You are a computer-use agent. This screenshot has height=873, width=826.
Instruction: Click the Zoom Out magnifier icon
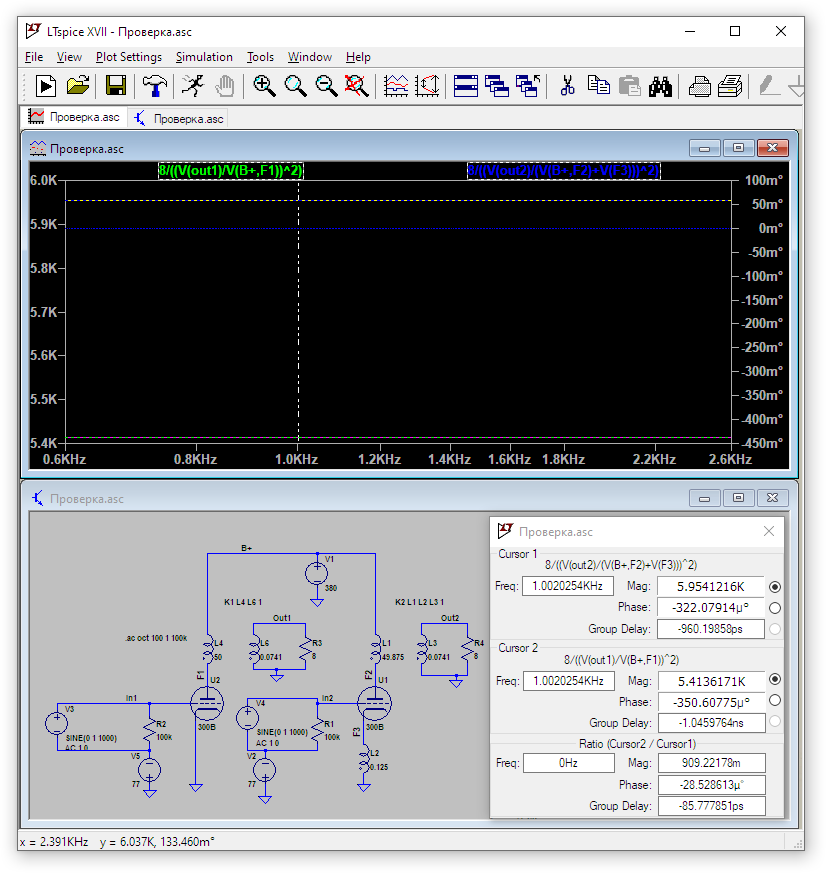pos(326,86)
